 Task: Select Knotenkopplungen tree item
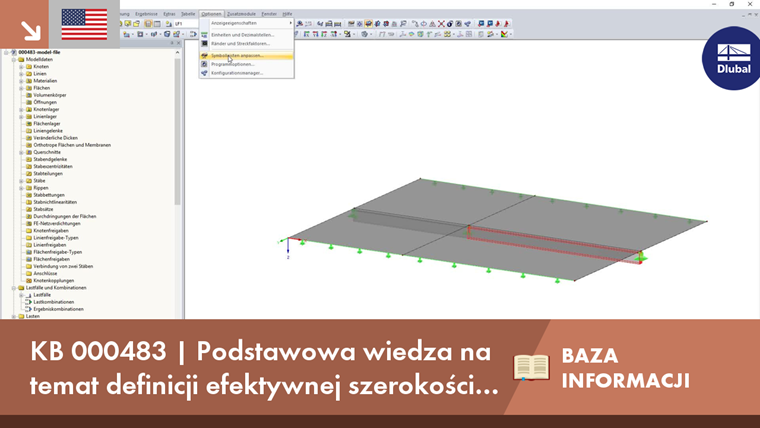coord(53,281)
